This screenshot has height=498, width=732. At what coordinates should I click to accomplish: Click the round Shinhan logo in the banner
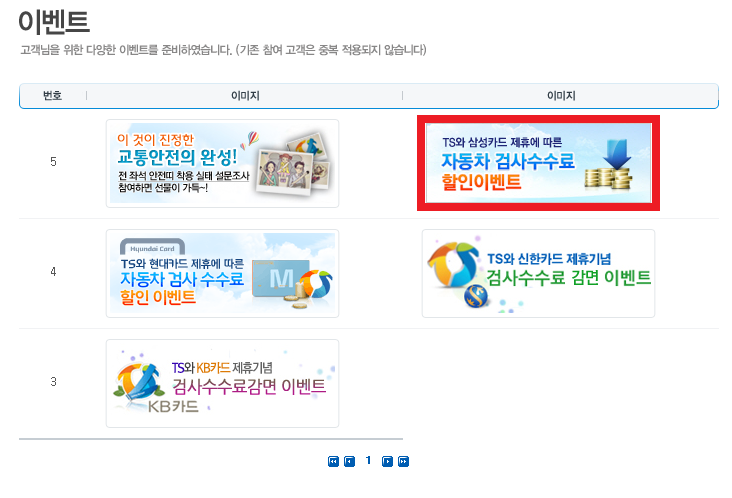[x=476, y=296]
